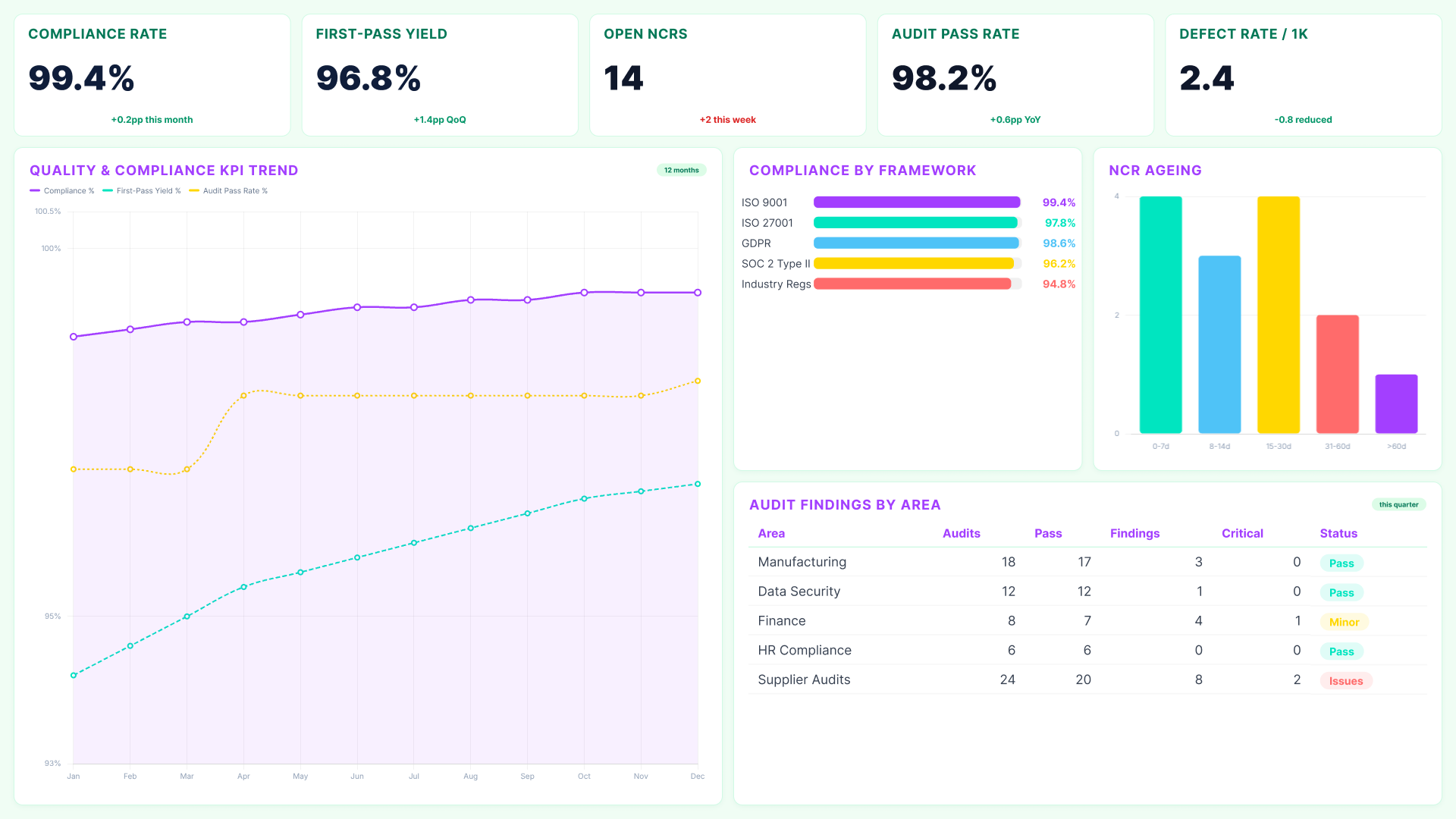This screenshot has height=819, width=1456.
Task: Click the ISO 9001 progress bar
Action: coord(918,202)
